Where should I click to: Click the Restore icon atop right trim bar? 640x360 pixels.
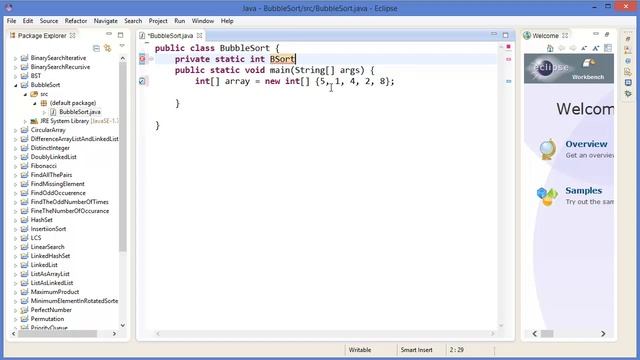pos(628,39)
